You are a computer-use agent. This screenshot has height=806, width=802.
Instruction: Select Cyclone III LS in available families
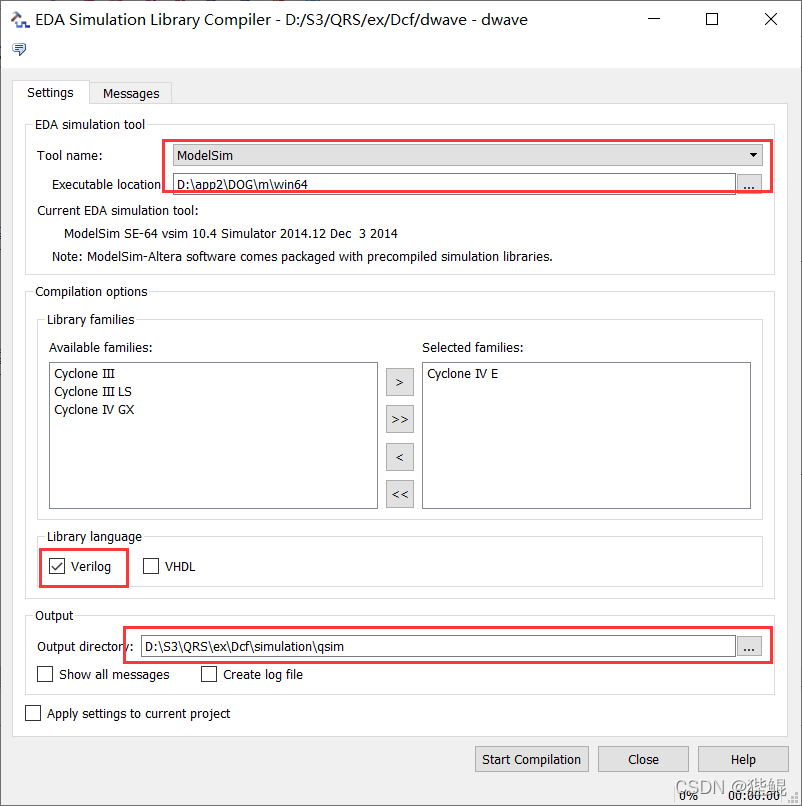pos(93,392)
